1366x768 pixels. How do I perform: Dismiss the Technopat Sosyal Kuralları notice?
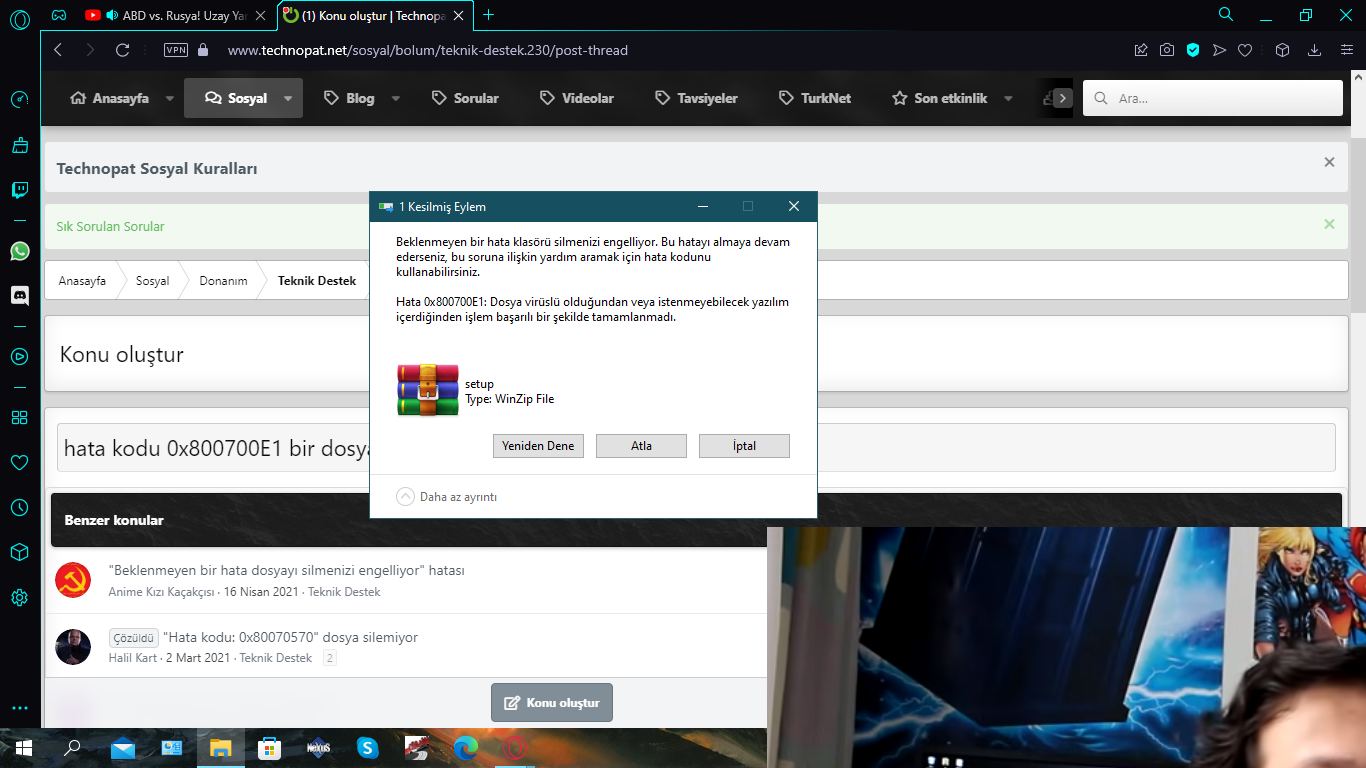pos(1329,162)
